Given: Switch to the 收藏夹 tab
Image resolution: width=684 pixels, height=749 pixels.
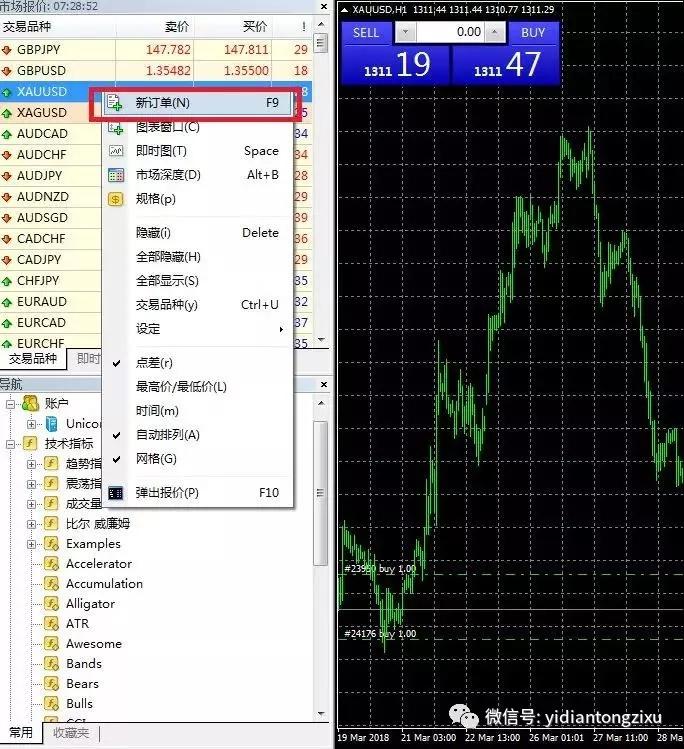Looking at the screenshot, I should click(x=71, y=734).
